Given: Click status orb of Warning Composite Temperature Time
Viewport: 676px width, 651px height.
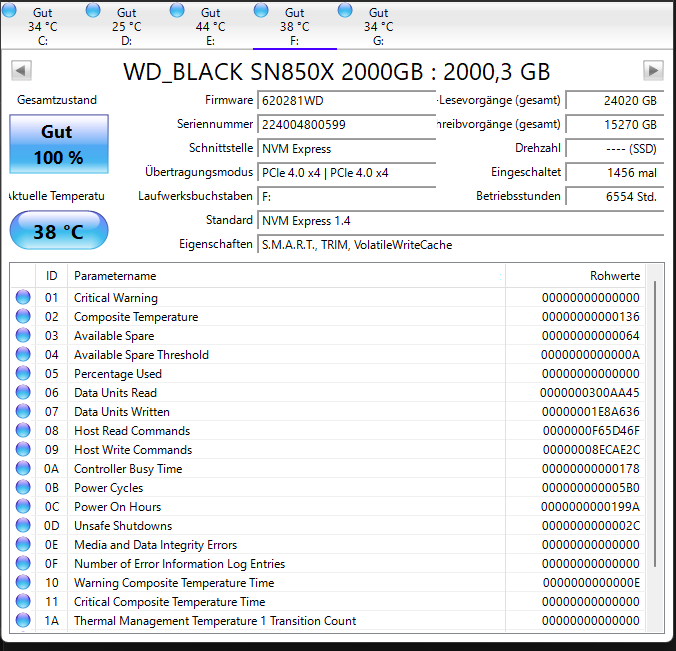Looking at the screenshot, I should (23, 582).
